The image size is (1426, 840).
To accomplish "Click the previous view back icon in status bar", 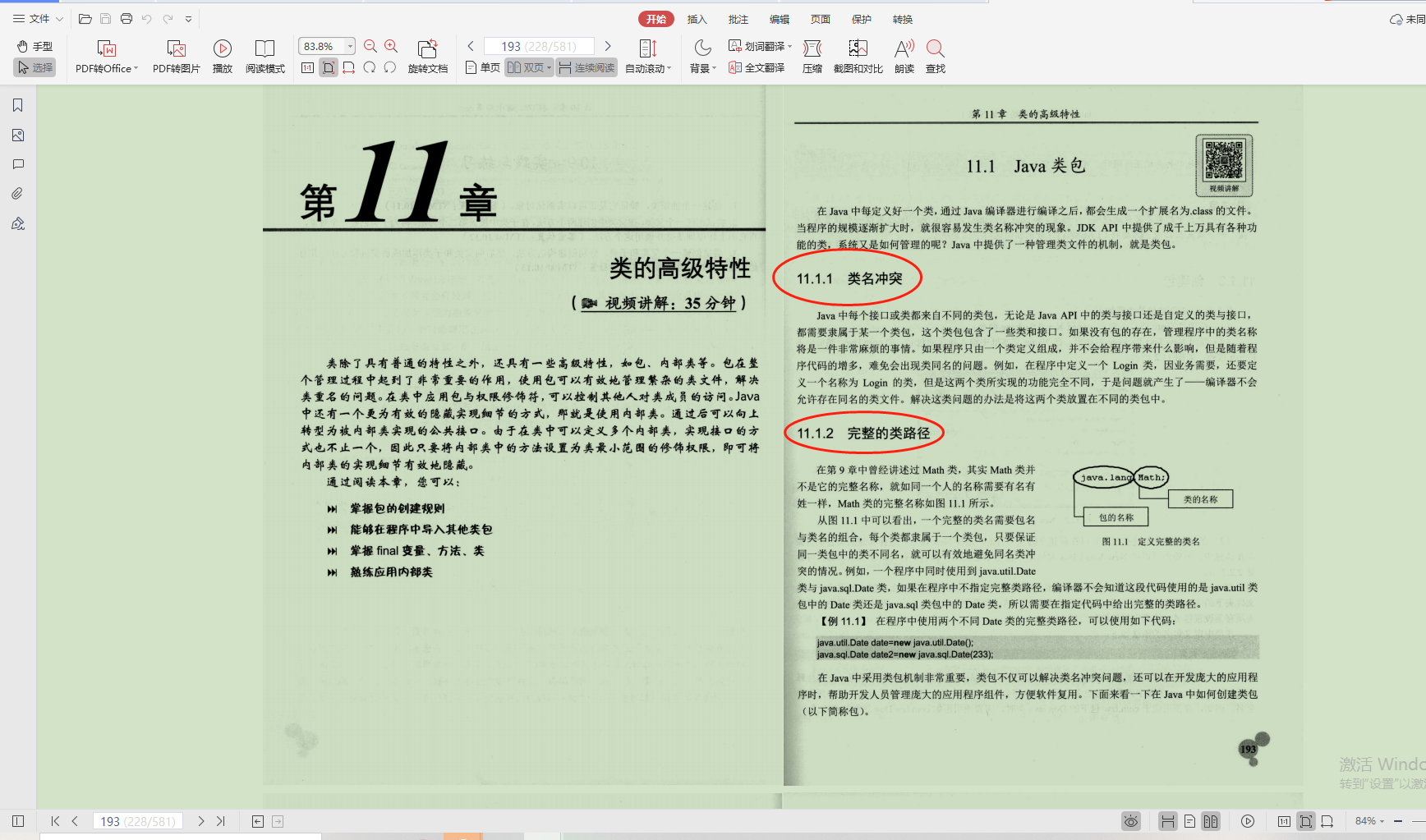I will point(258,821).
